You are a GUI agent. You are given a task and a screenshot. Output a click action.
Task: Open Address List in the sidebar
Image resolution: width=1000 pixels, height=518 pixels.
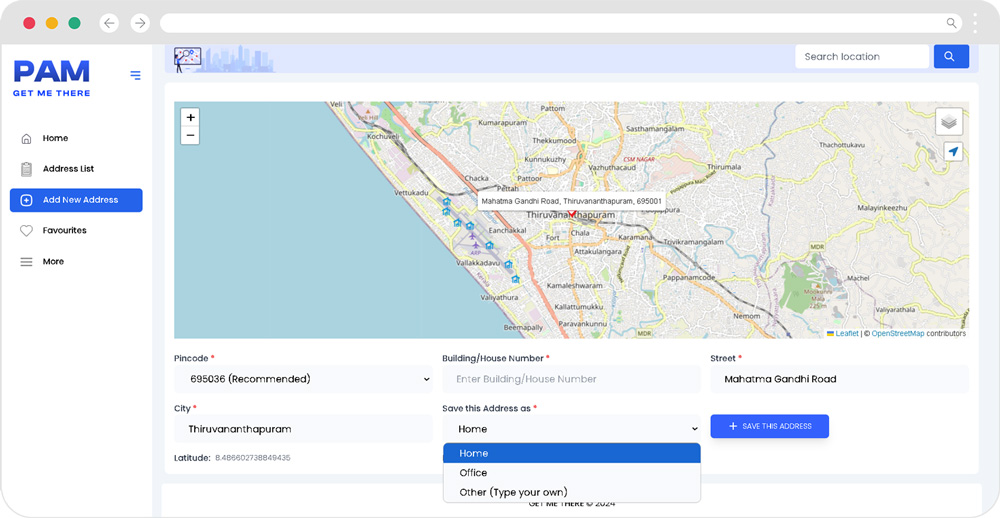[68, 169]
